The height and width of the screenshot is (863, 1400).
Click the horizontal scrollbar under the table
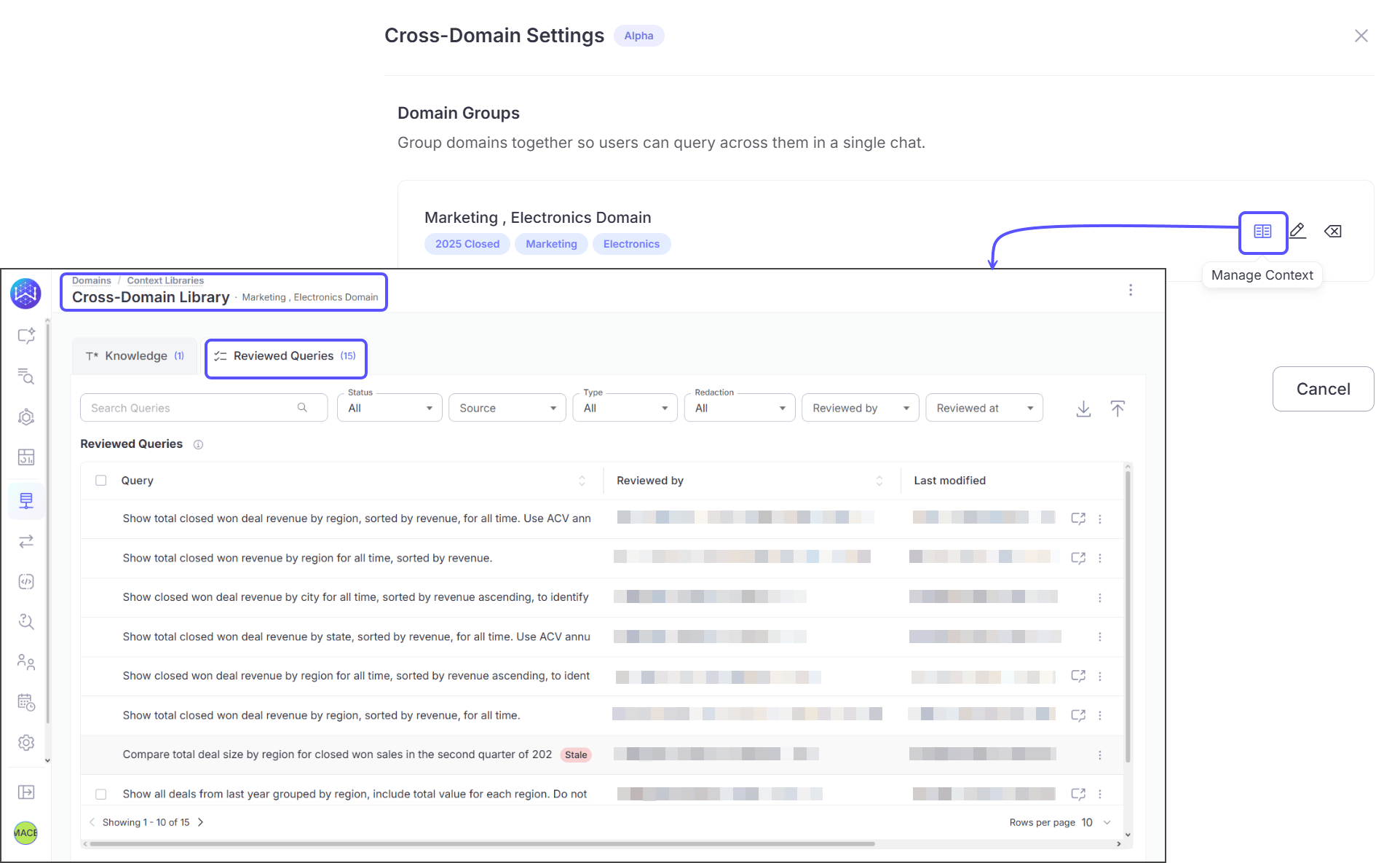(482, 844)
